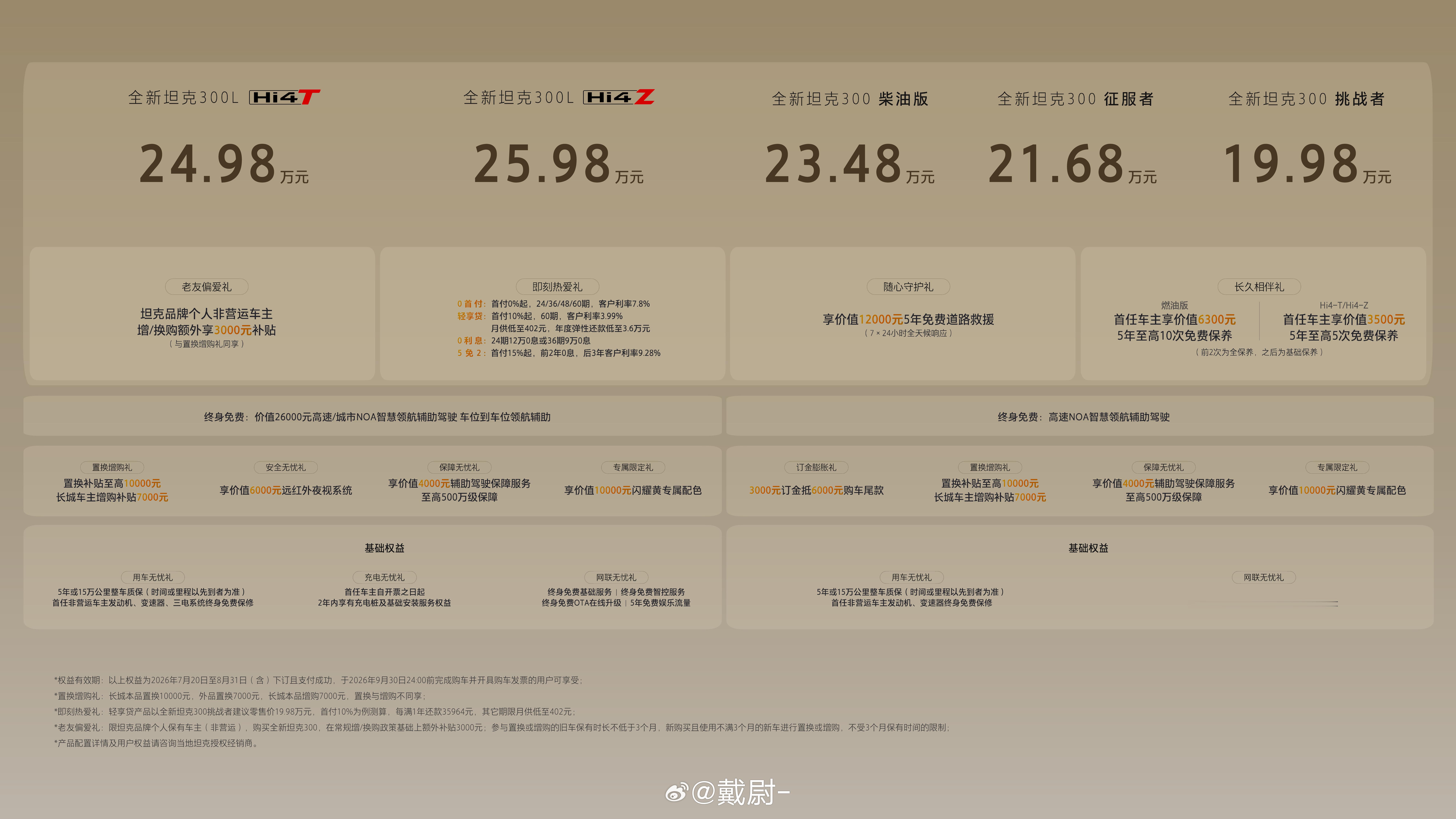This screenshot has width=1456, height=819.
Task: Click 坦克品牌个人非营运车主 text
Action: click(206, 314)
